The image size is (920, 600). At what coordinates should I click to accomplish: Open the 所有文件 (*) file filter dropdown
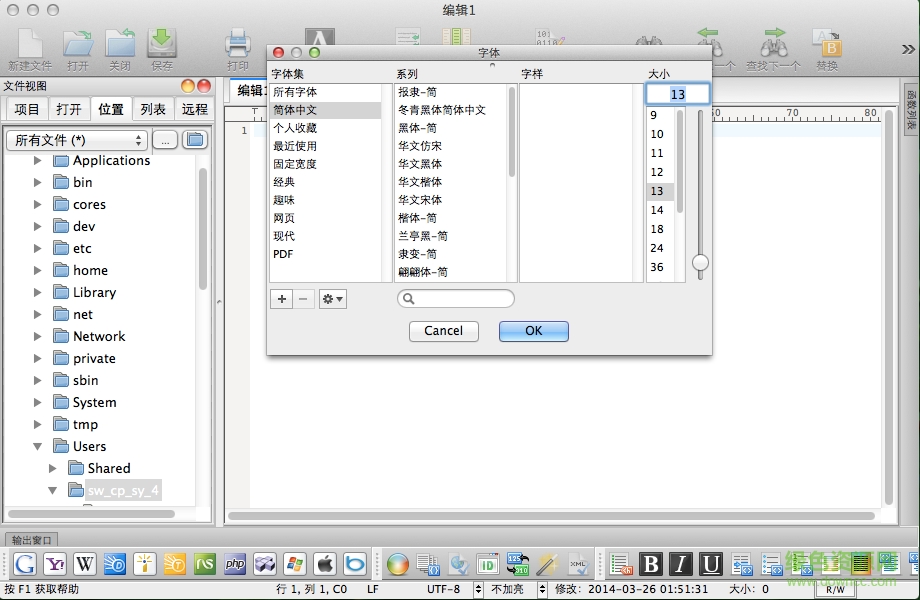75,140
